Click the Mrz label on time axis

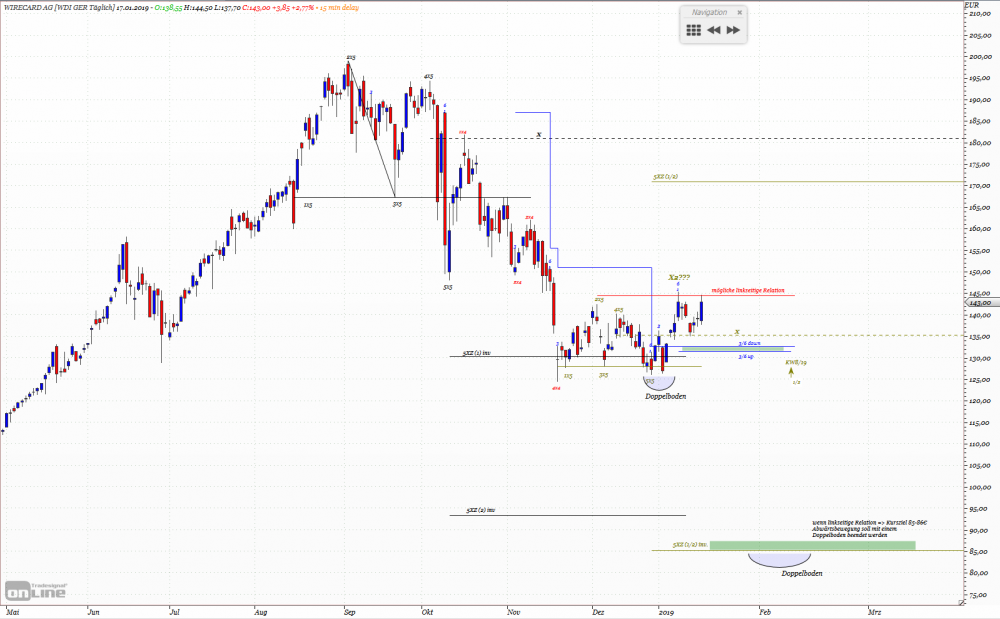point(874,612)
